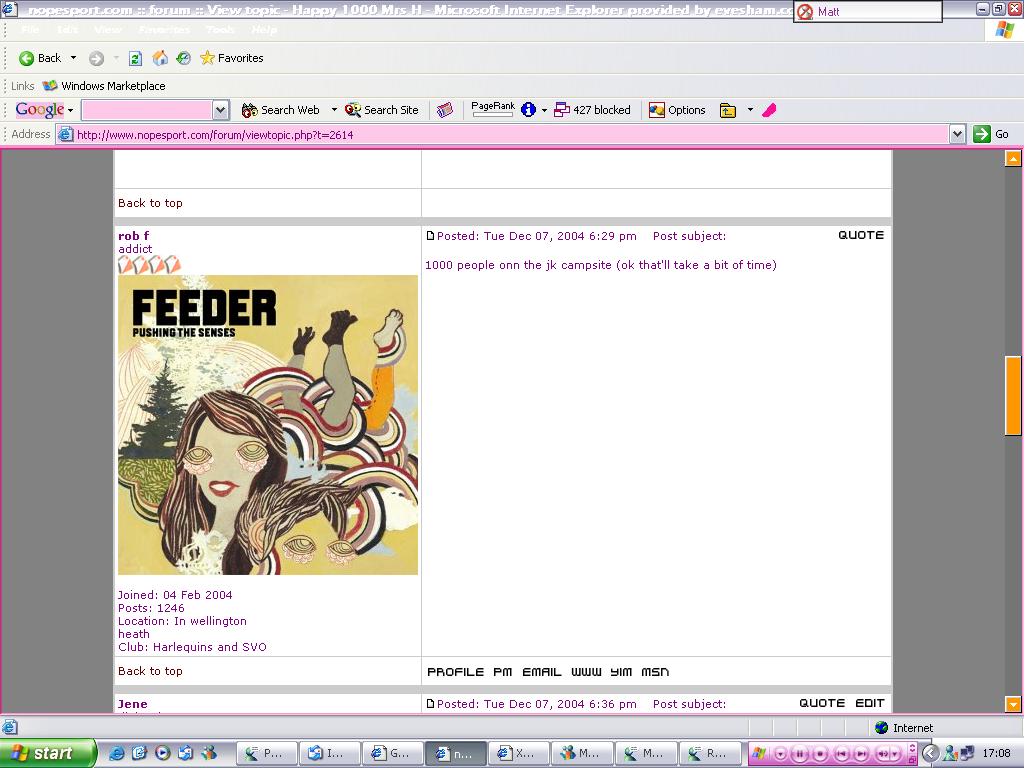Expand the page info dropdown arrow
This screenshot has height=768, width=1025.
pos(544,110)
